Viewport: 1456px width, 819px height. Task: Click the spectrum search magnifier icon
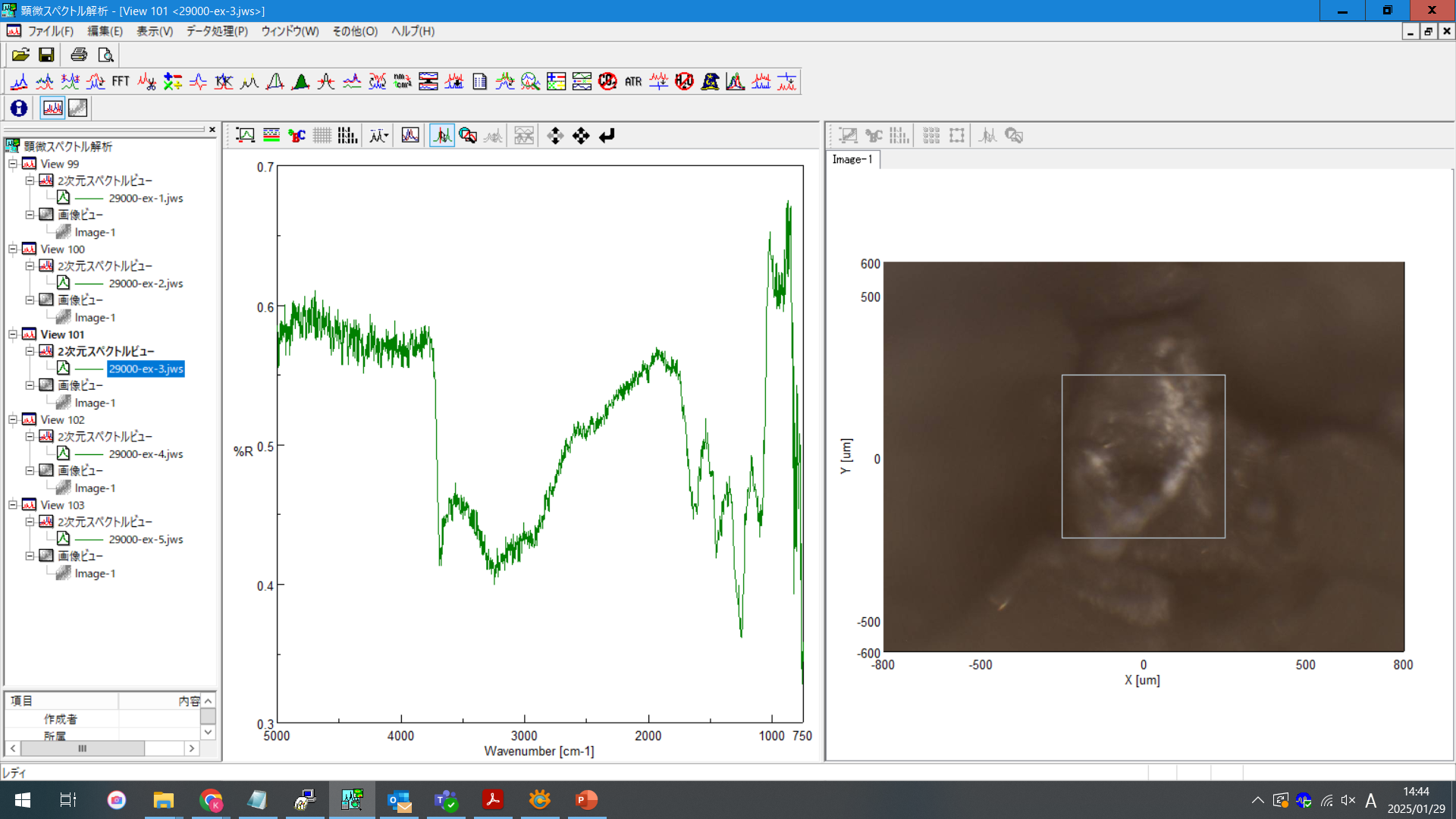531,81
